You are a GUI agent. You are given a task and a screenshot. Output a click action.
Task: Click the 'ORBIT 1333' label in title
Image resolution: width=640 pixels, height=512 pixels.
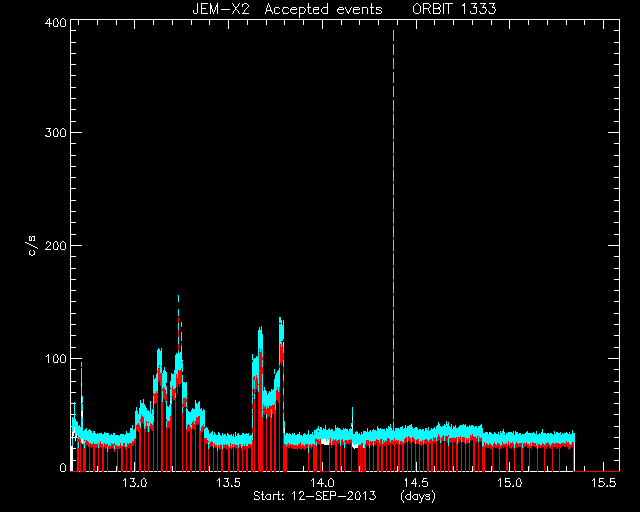[454, 9]
